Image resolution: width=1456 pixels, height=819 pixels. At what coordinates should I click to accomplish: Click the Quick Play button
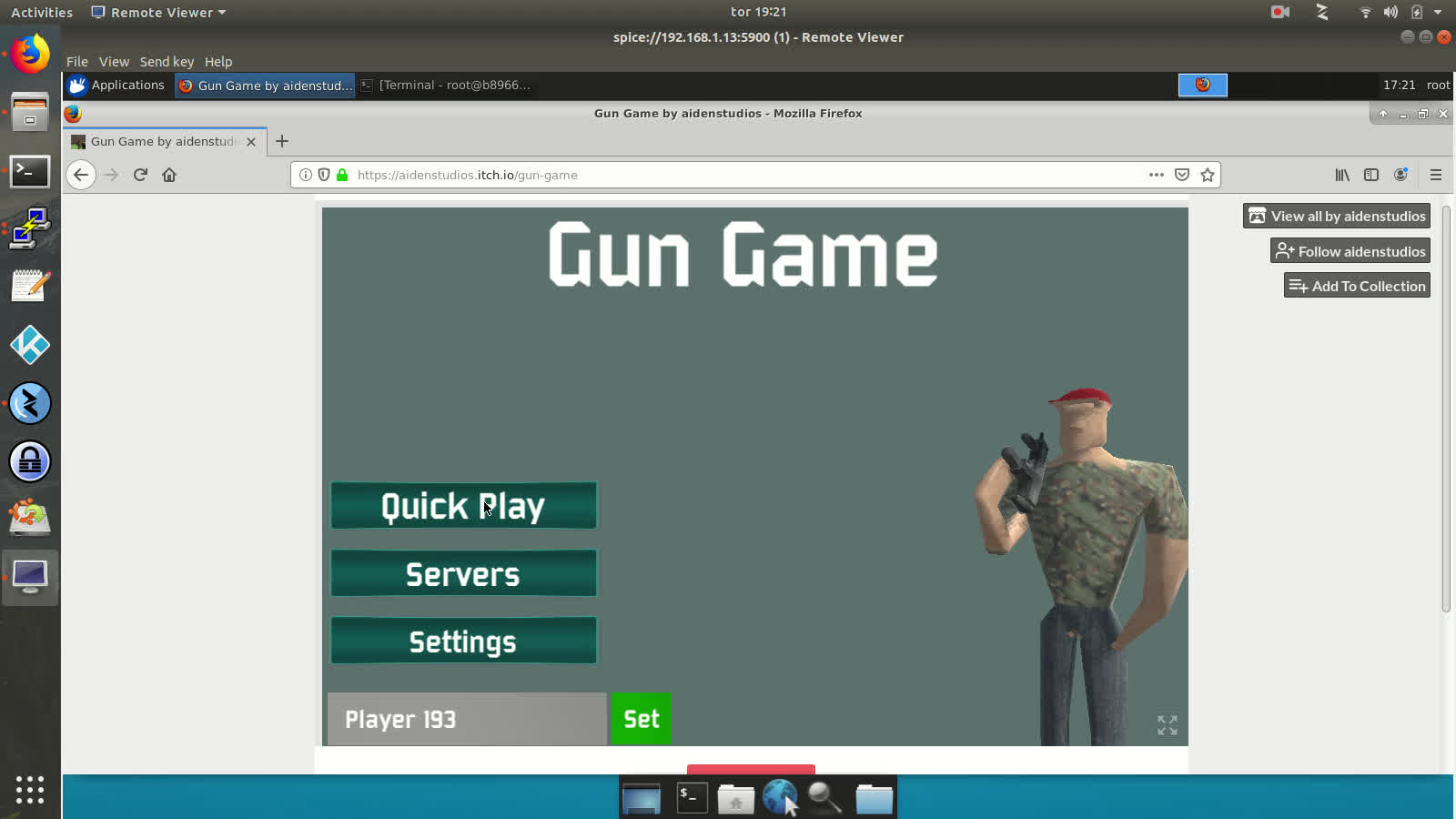[x=463, y=506]
